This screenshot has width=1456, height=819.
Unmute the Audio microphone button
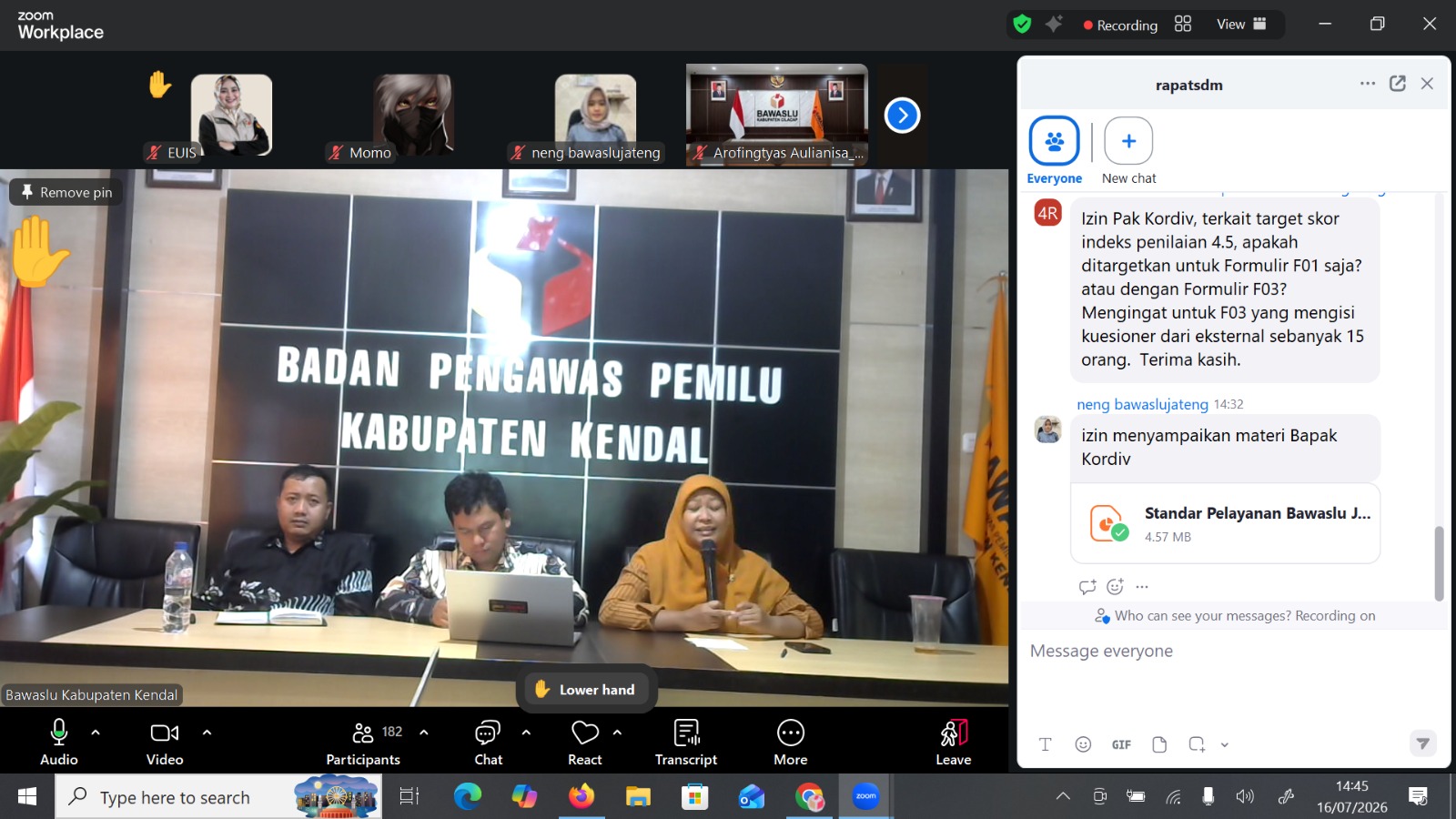click(x=59, y=742)
